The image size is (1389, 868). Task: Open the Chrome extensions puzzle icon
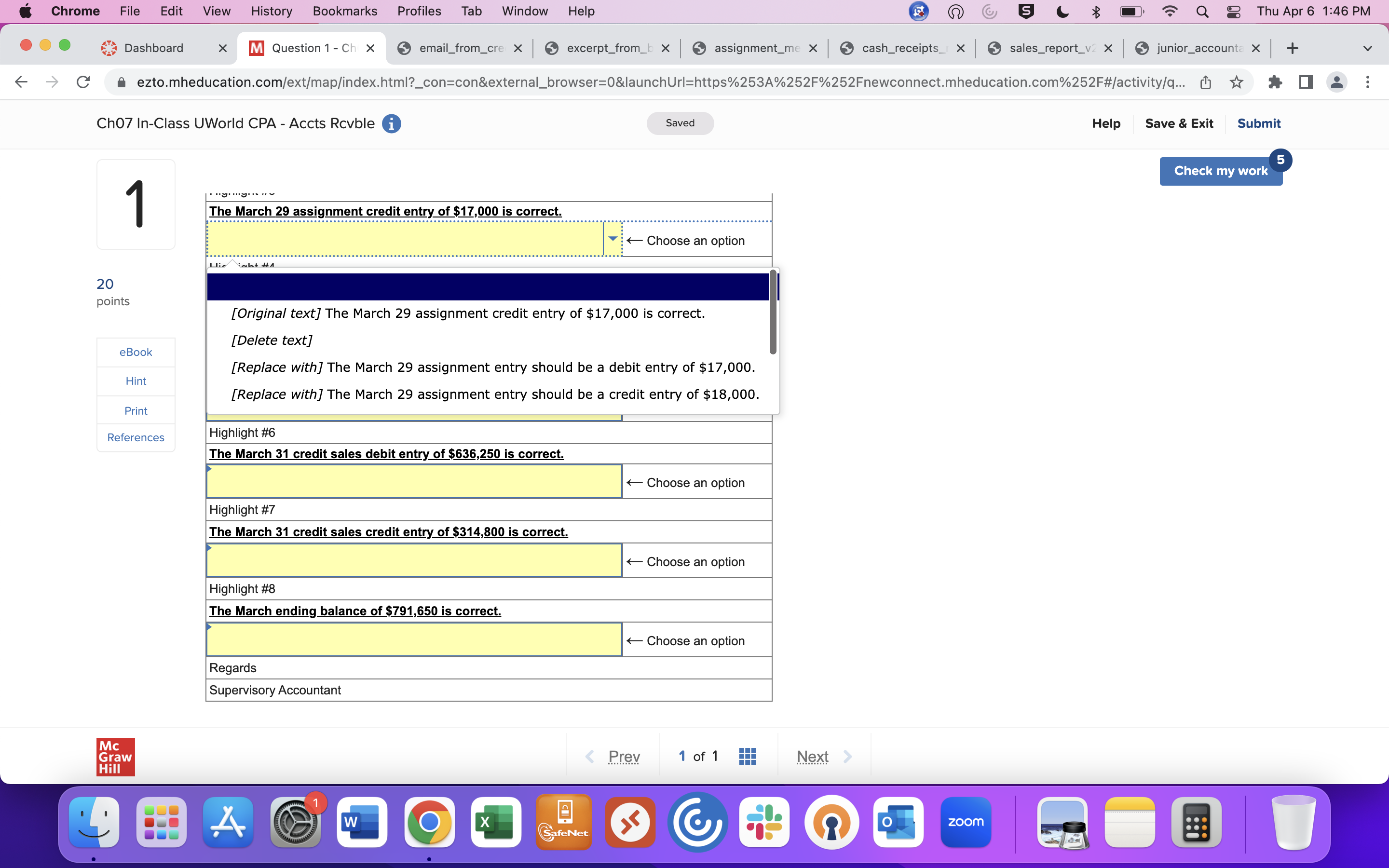[x=1275, y=82]
